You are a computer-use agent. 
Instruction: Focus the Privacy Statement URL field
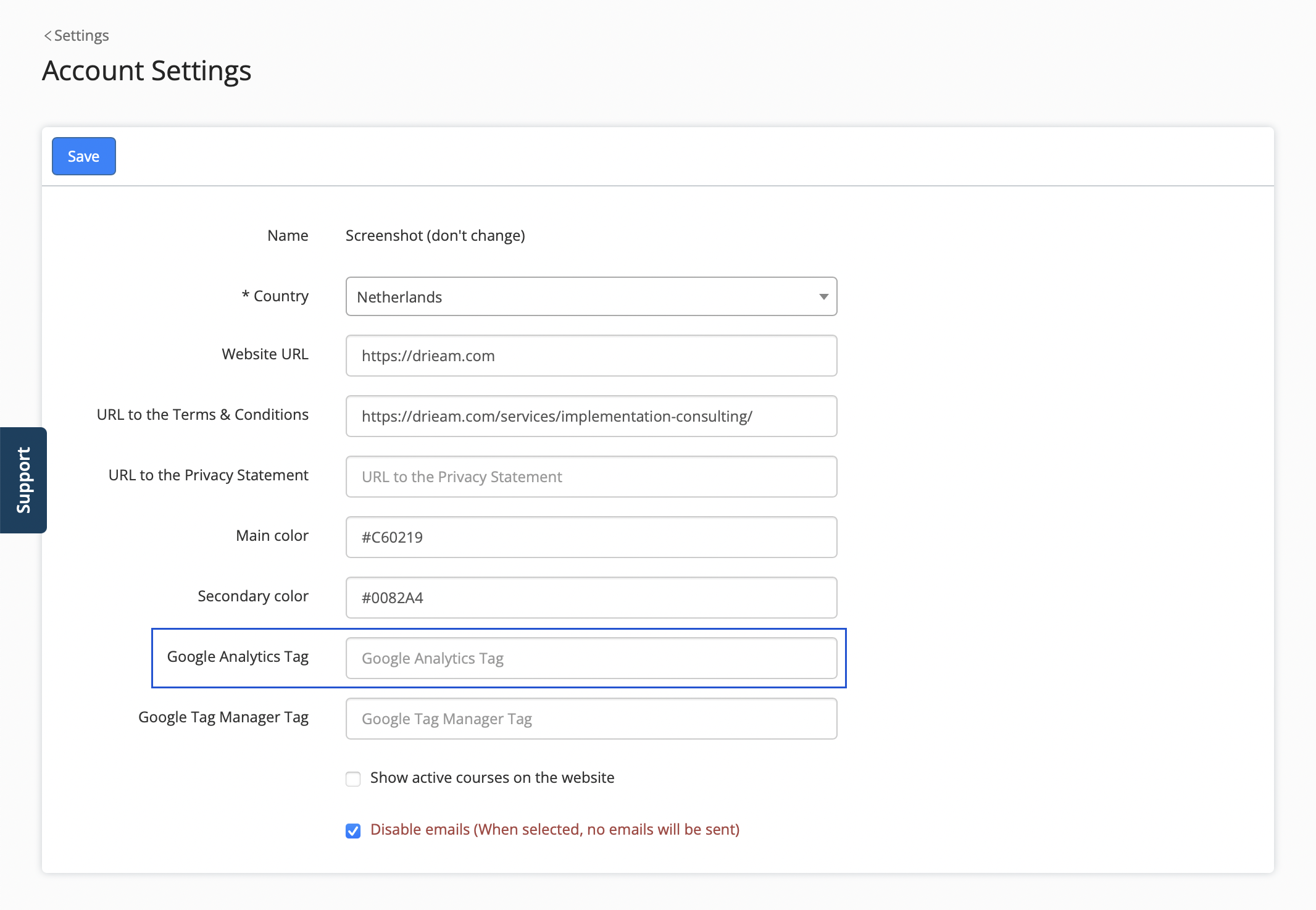pos(591,477)
